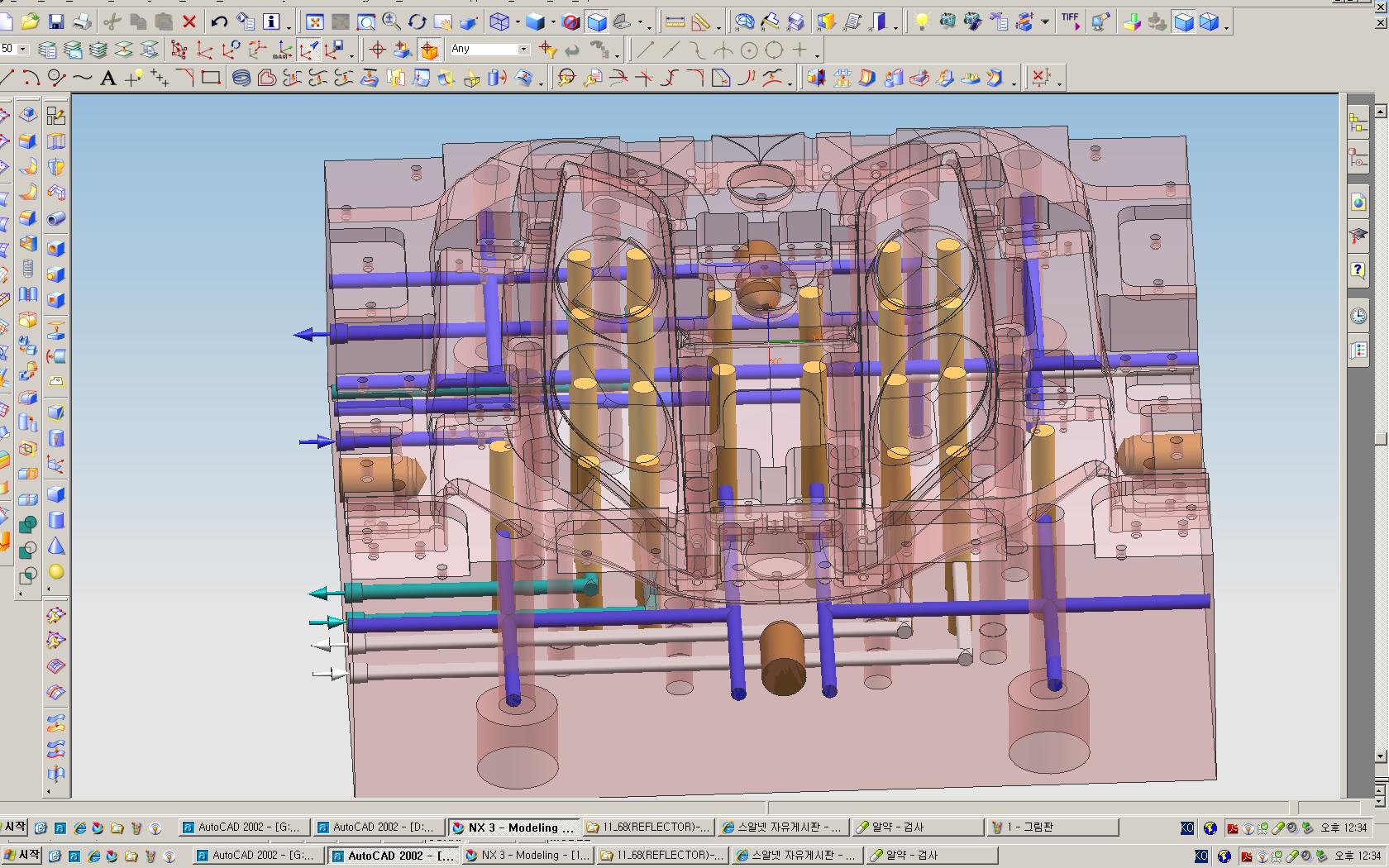Open '11_68(REFLECTOR)' folder in upper taskbar
The width and height of the screenshot is (1389, 868).
[647, 827]
